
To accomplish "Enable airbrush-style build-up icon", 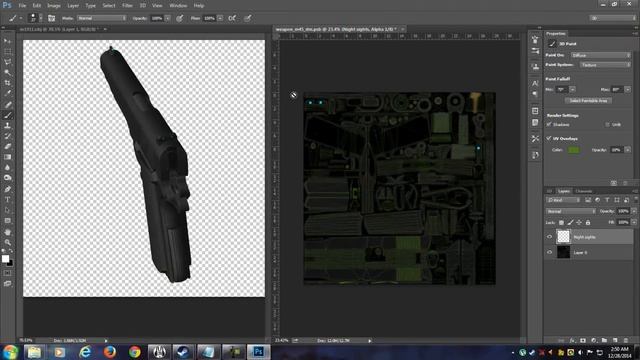I will click(232, 18).
